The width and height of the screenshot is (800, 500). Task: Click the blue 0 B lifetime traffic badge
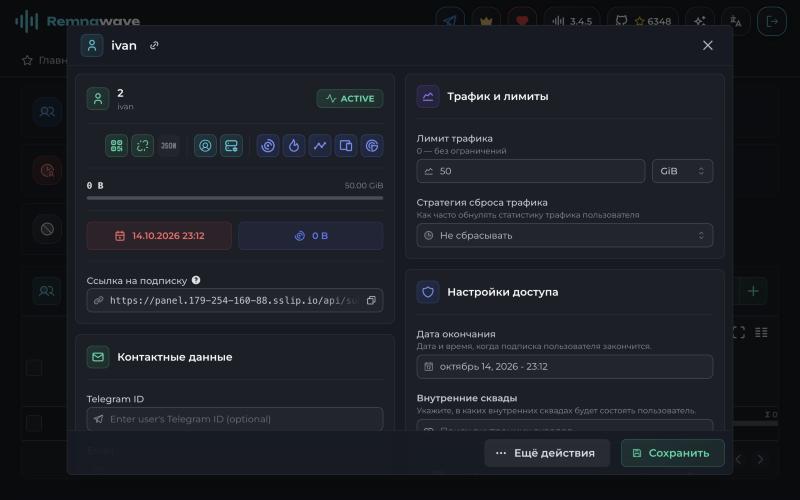(311, 236)
